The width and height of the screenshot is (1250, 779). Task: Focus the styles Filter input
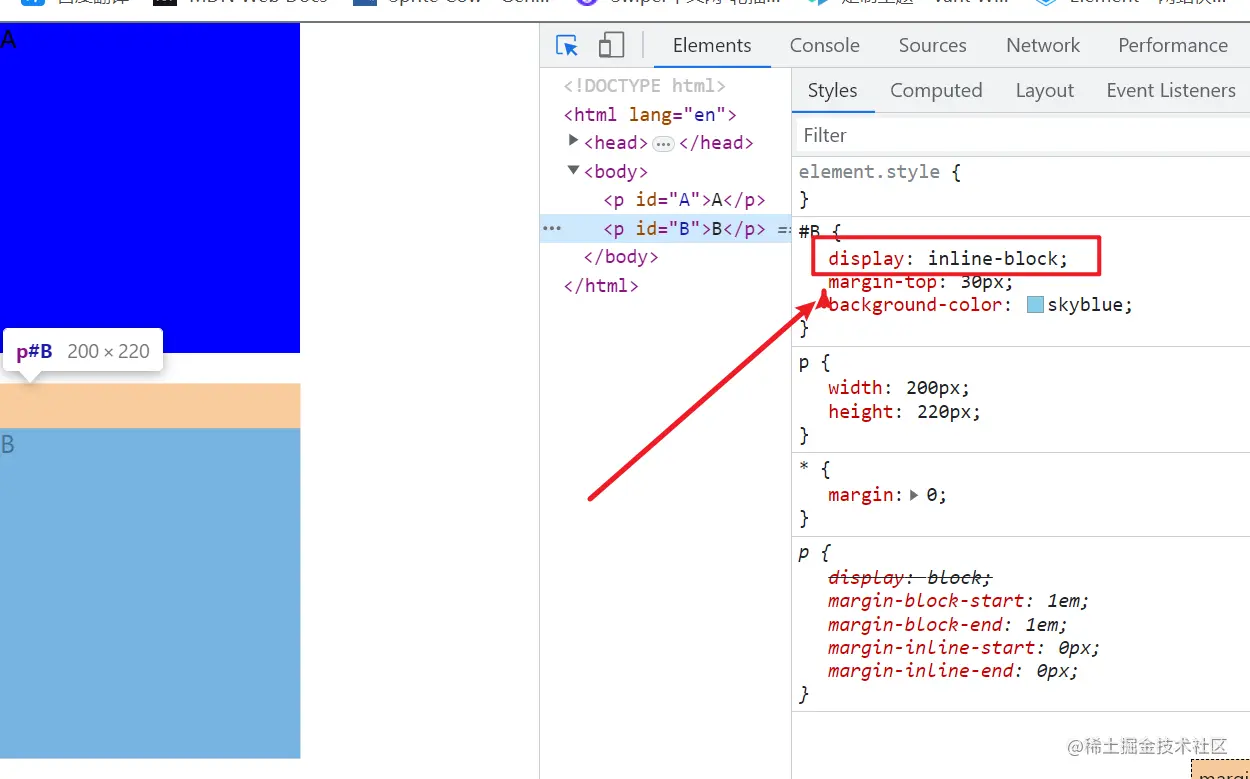(x=1023, y=135)
